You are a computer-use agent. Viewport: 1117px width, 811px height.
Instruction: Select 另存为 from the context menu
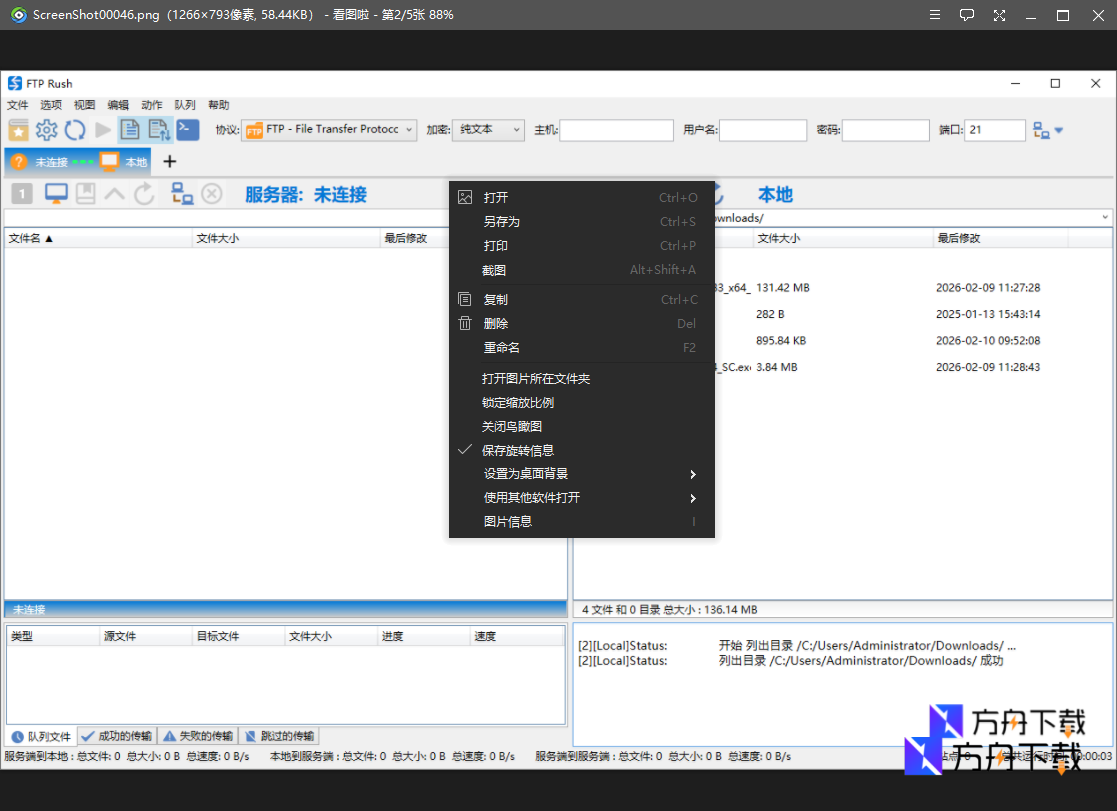tap(502, 222)
